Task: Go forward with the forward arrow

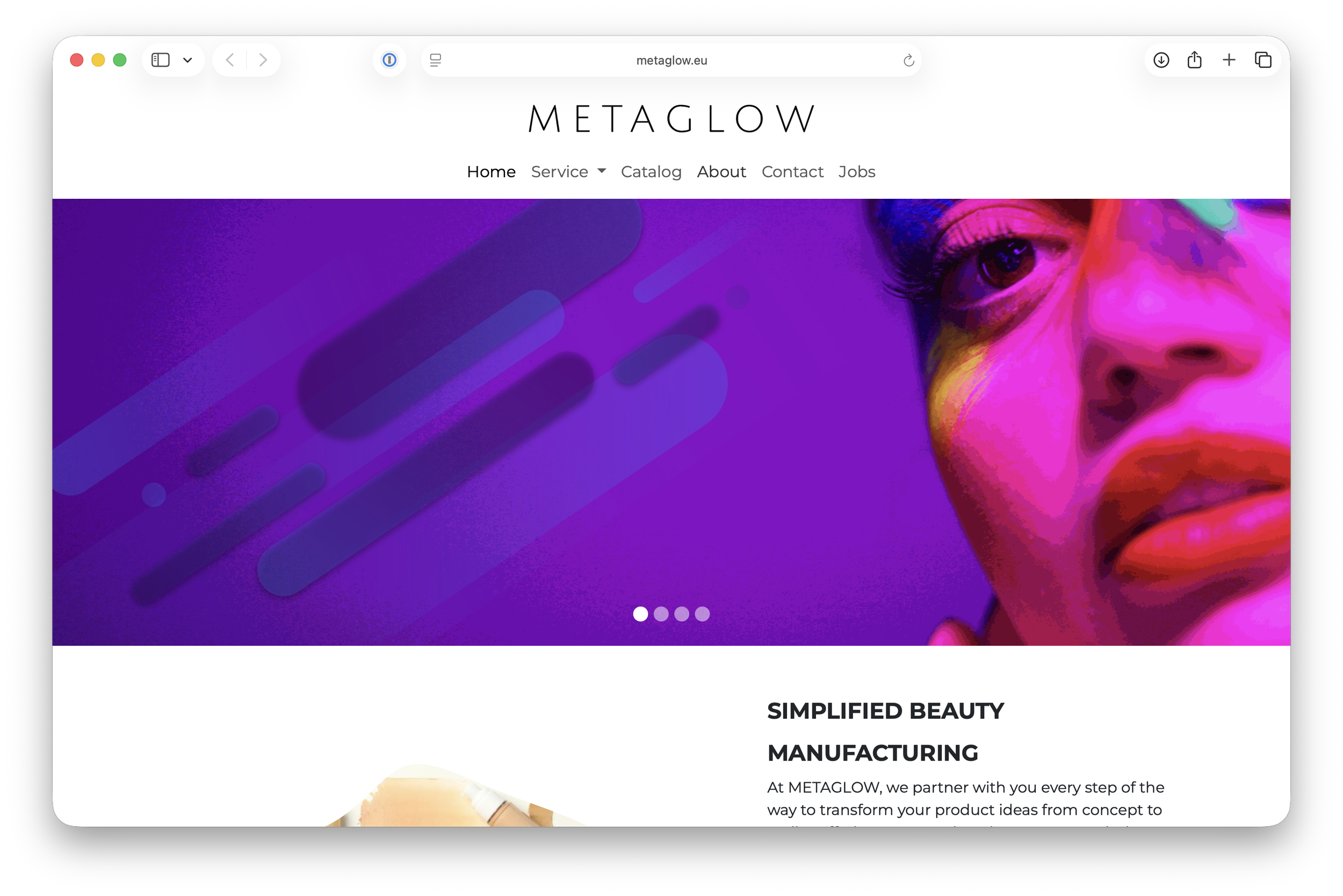Action: click(263, 60)
